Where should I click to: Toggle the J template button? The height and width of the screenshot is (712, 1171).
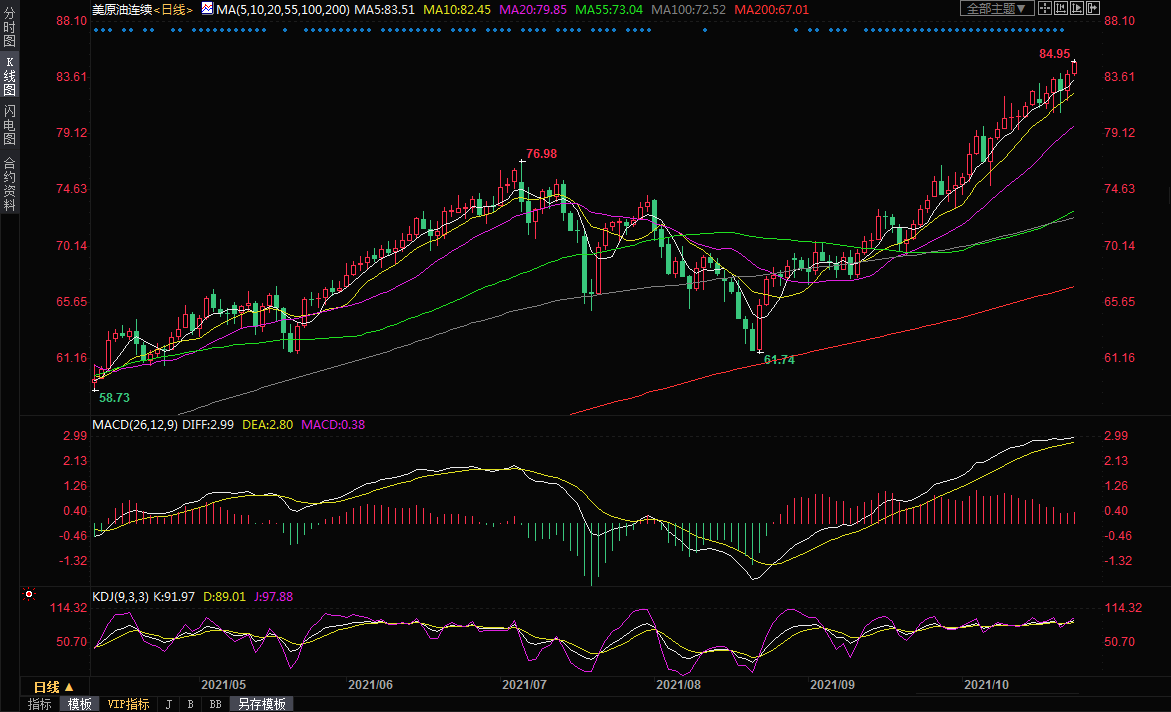(x=168, y=704)
